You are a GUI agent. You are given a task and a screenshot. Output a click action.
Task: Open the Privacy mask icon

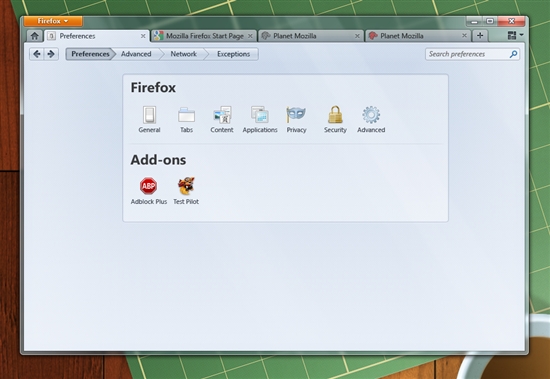coord(296,115)
